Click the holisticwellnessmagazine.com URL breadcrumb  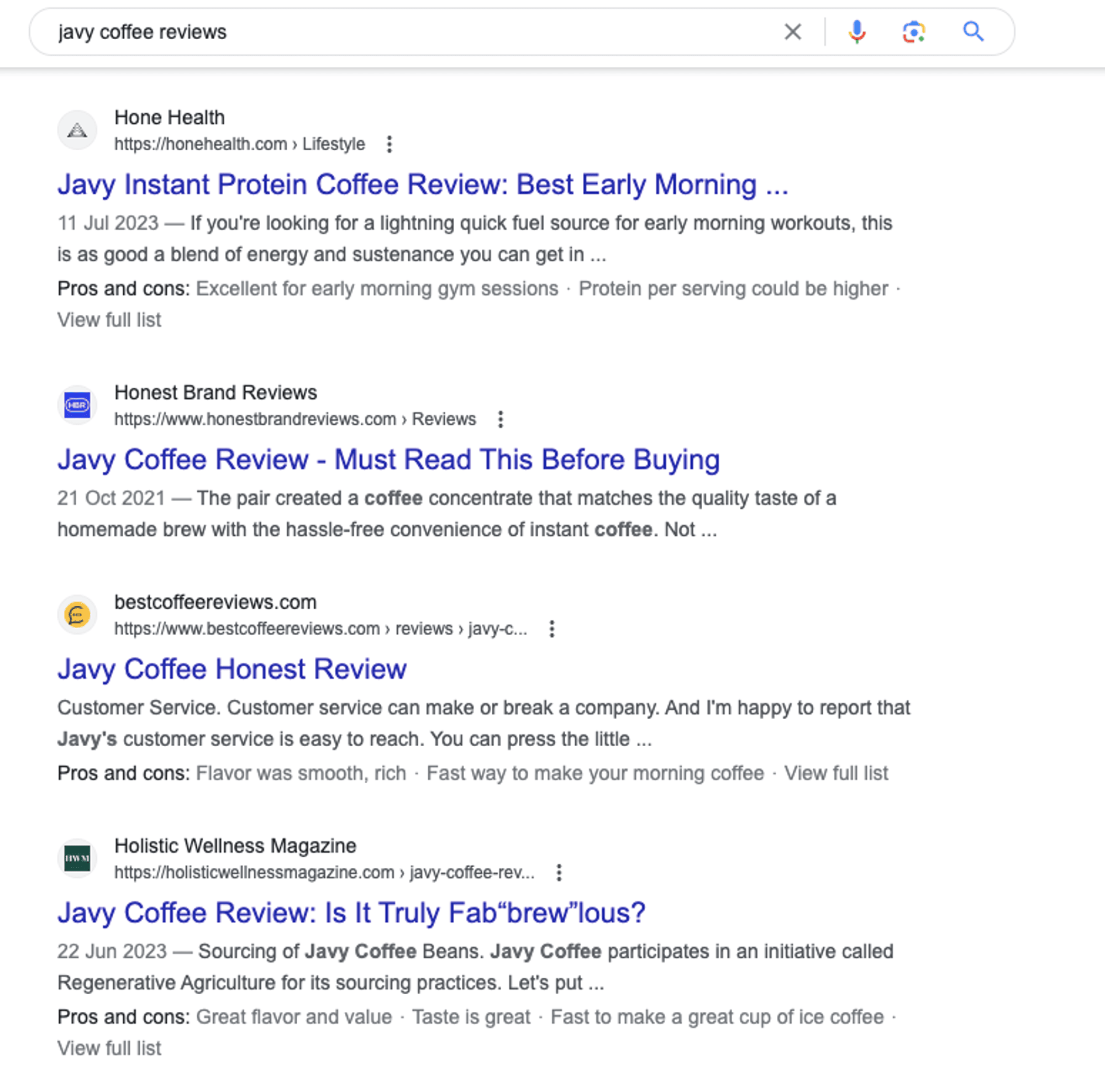click(324, 873)
